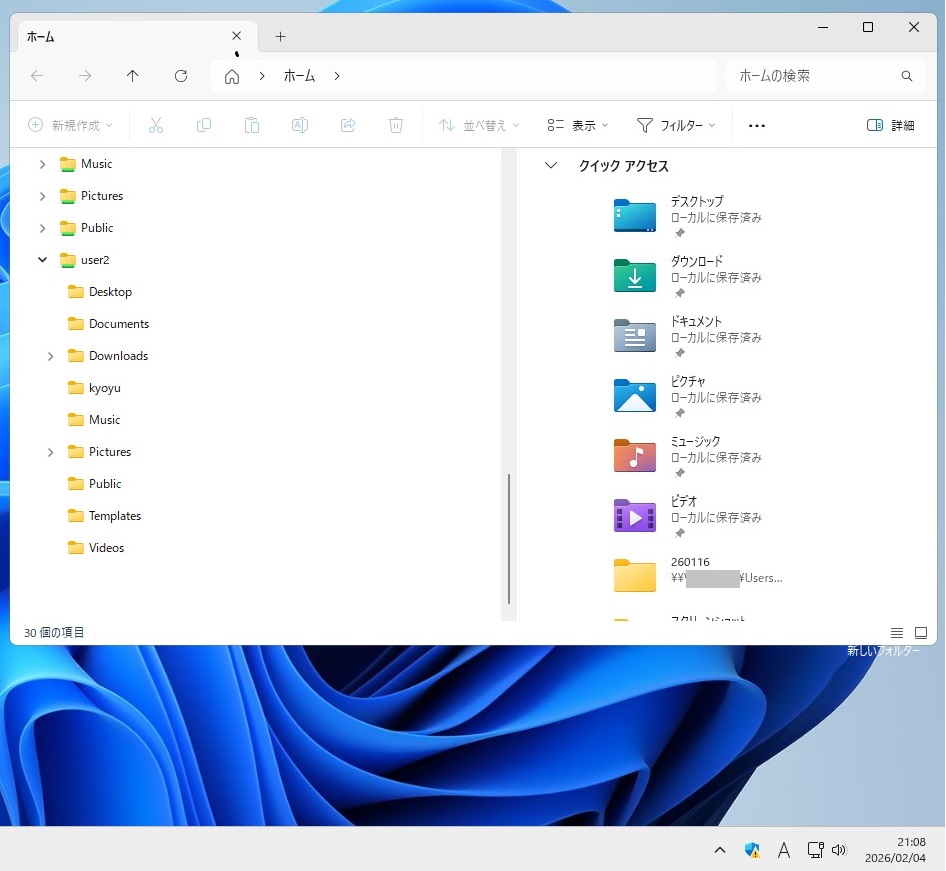Switch to large thumbnails view in status bar

921,633
